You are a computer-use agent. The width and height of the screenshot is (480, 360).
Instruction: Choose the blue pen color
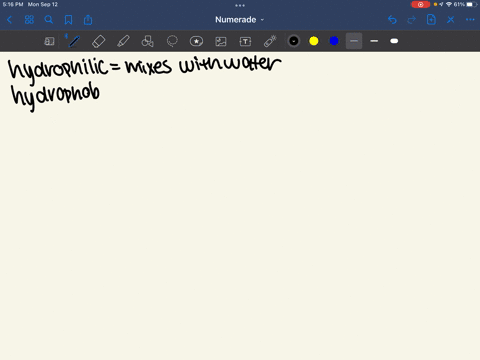tap(334, 41)
